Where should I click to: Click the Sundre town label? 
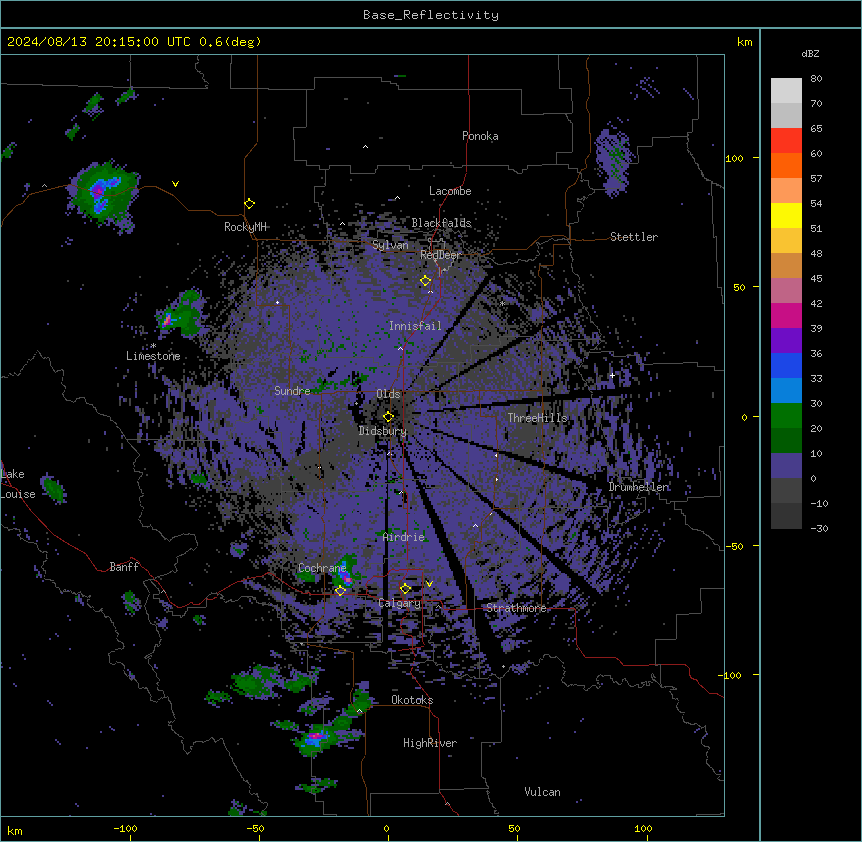(x=292, y=391)
